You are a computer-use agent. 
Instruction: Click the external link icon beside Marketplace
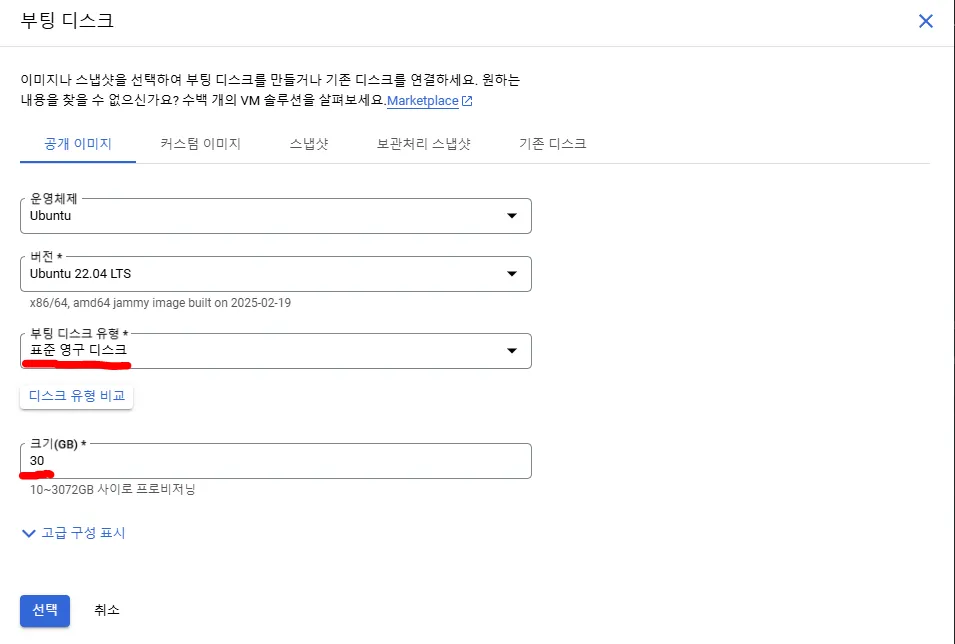click(467, 101)
